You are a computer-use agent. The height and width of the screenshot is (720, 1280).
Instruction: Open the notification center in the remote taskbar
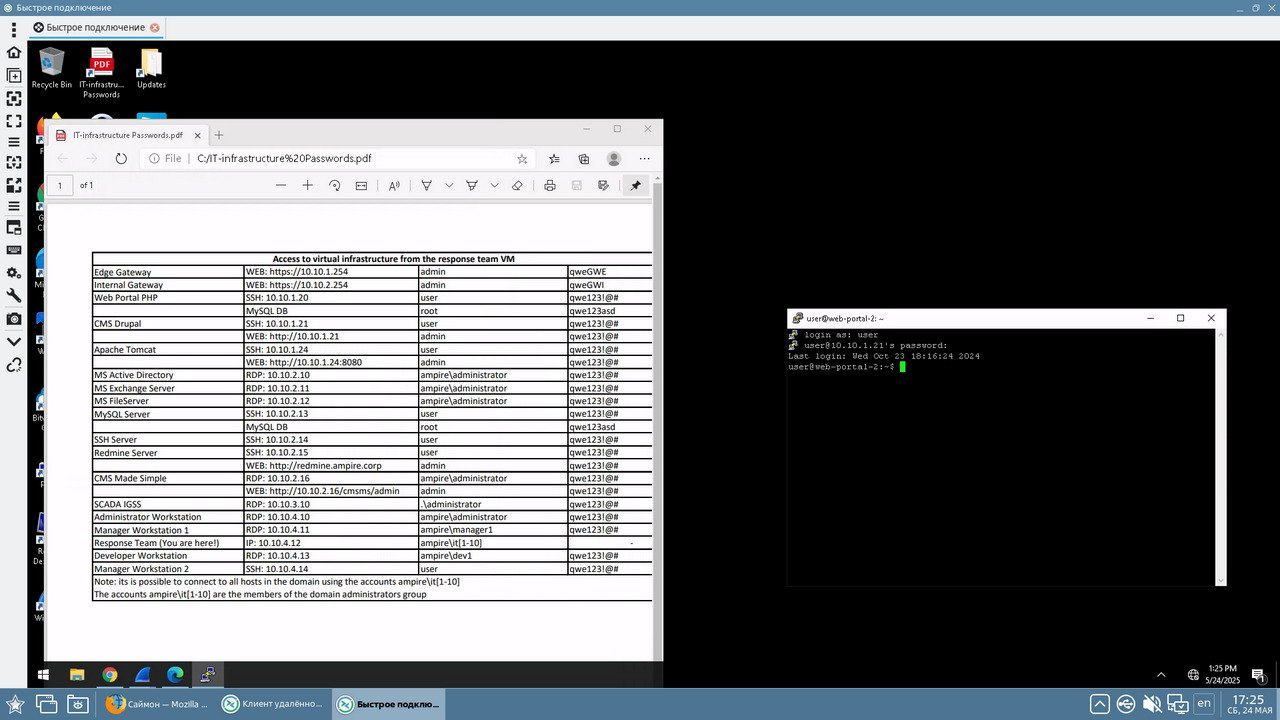pyautogui.click(x=1259, y=678)
